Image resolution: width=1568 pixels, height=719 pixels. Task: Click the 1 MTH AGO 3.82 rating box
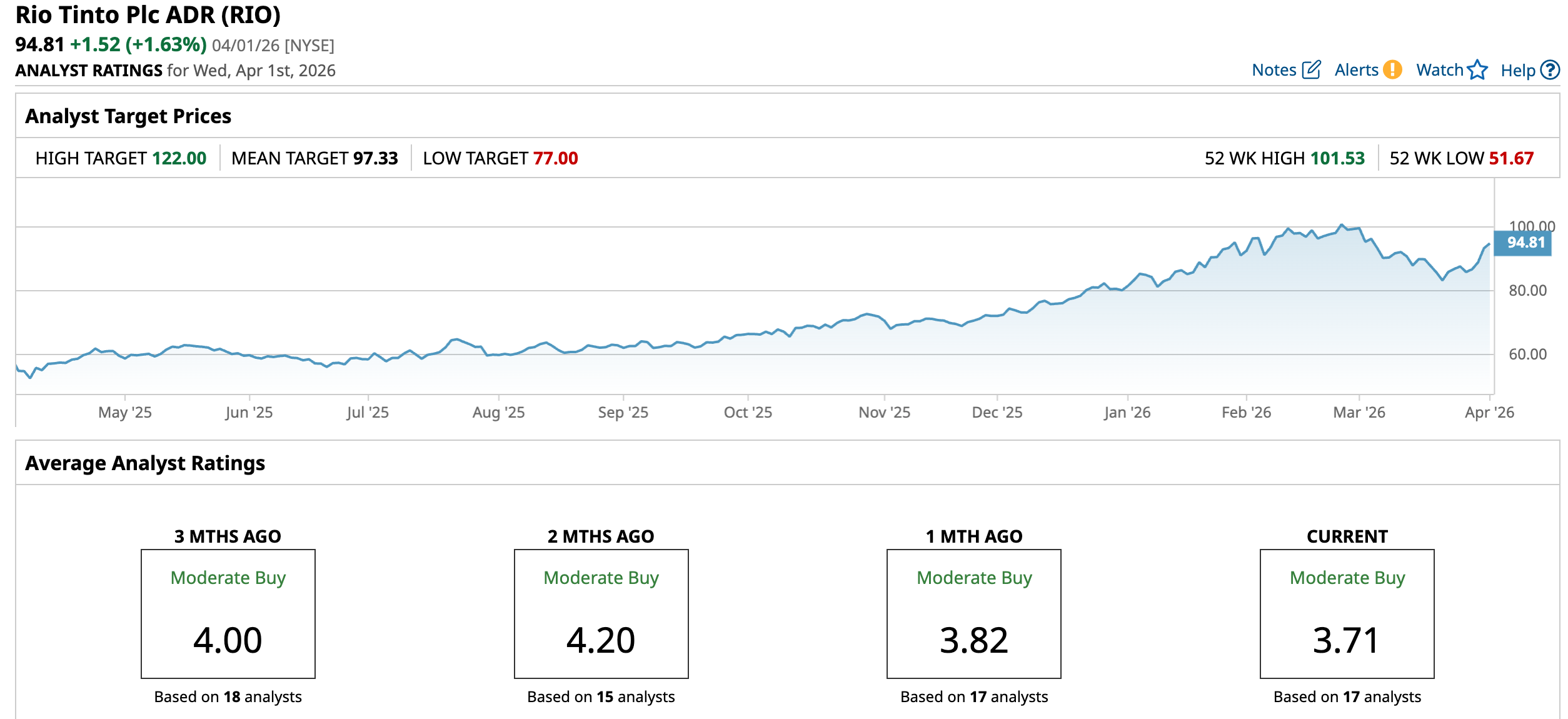coord(973,613)
